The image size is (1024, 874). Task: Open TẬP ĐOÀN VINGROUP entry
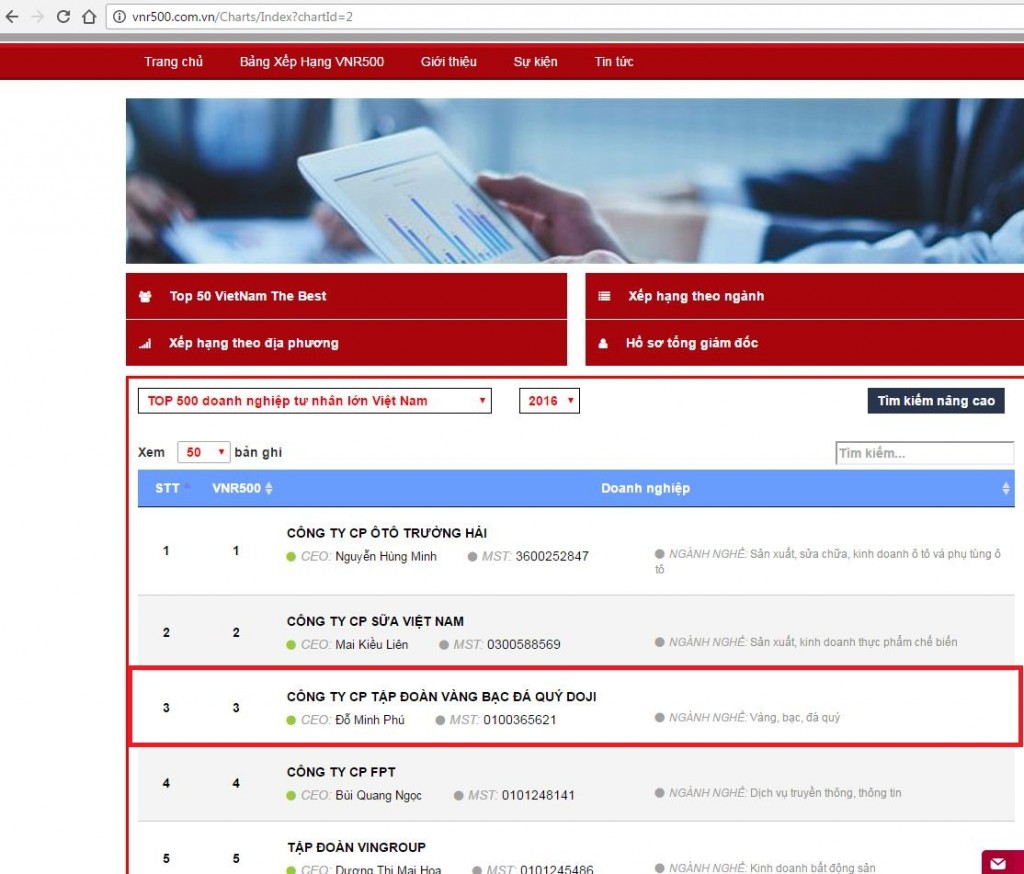click(x=357, y=847)
